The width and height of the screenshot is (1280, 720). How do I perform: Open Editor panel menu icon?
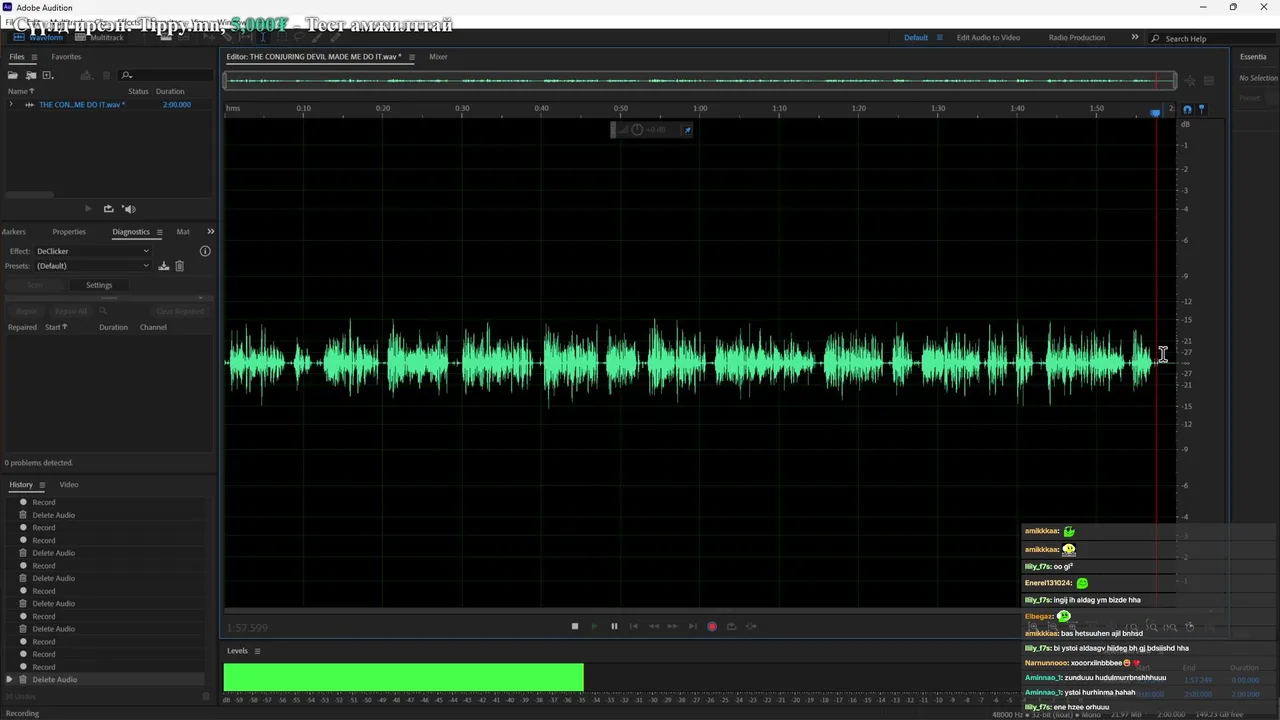(412, 57)
